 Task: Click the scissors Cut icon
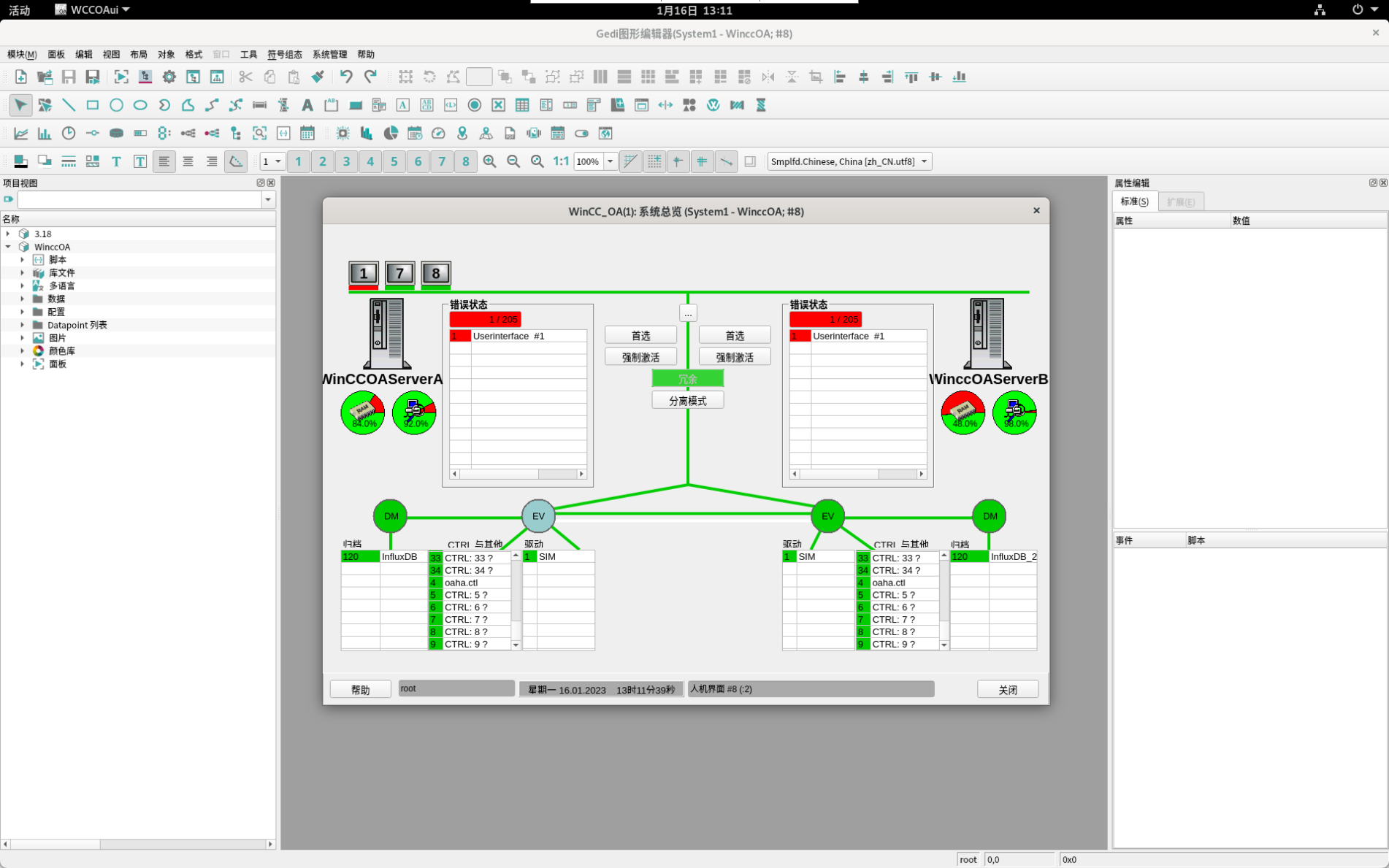[x=245, y=77]
